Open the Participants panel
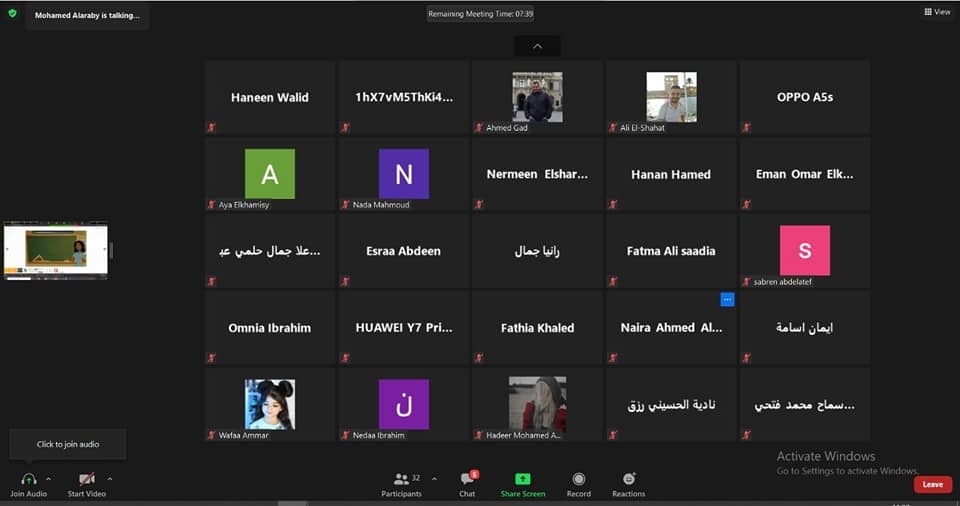960x506 pixels. tap(402, 484)
